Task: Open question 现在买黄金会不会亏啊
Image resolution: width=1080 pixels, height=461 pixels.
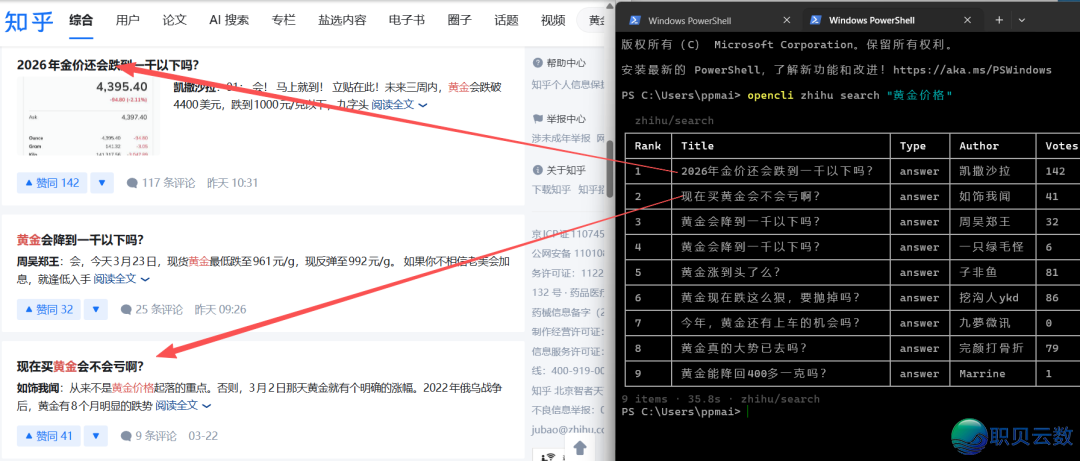Action: [80, 366]
